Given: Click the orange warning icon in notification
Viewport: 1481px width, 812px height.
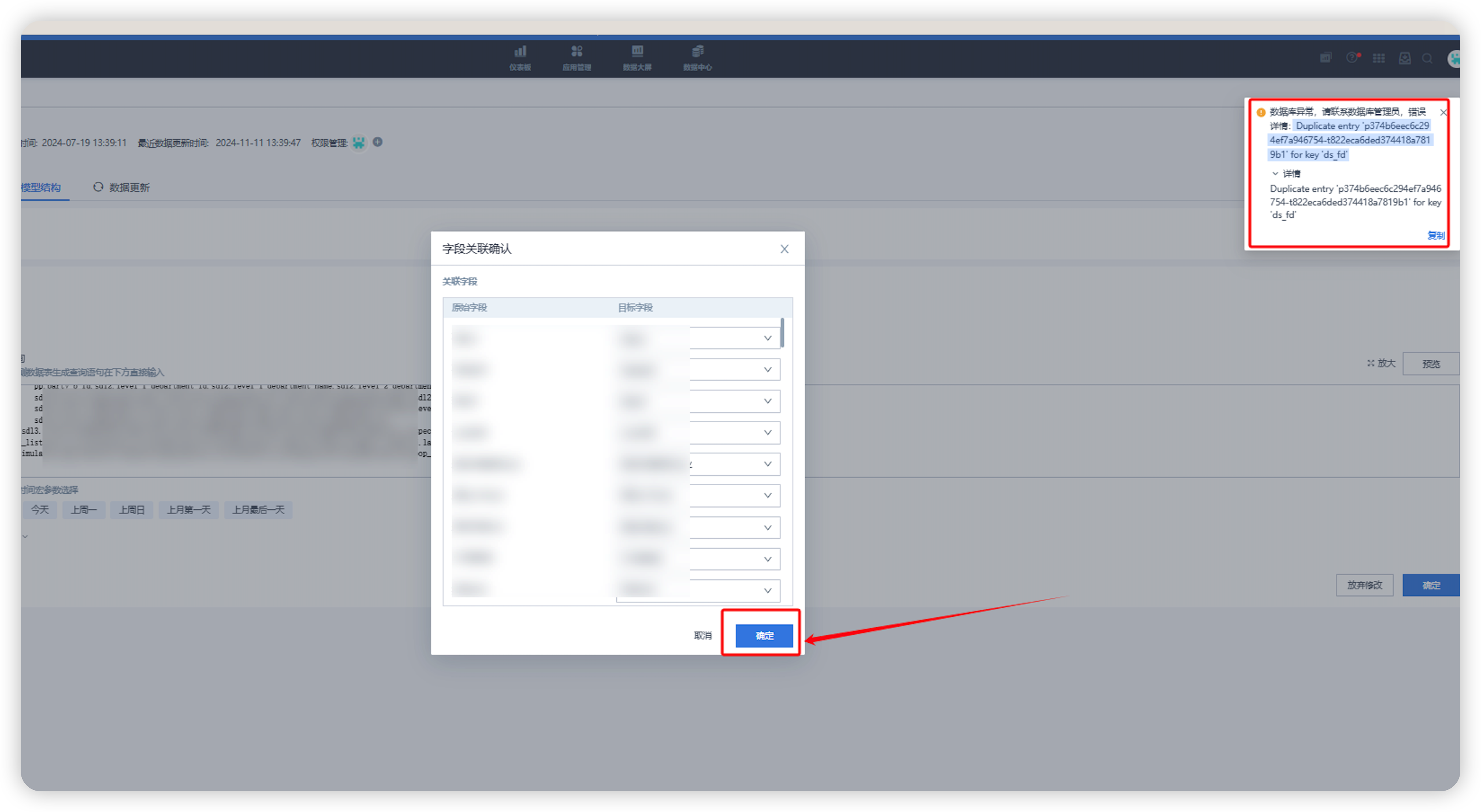Looking at the screenshot, I should [1260, 112].
